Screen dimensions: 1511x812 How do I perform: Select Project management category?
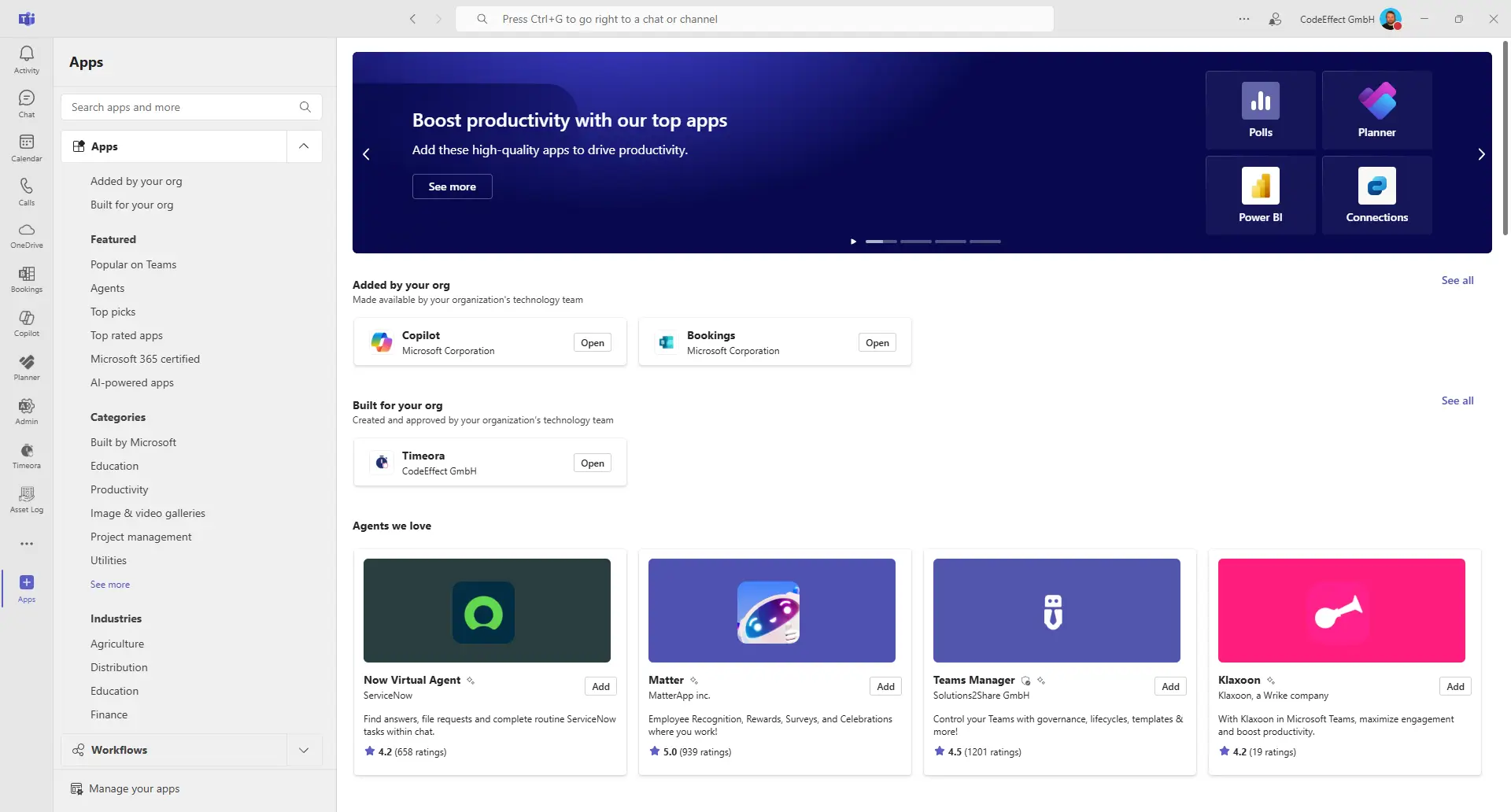pos(141,537)
